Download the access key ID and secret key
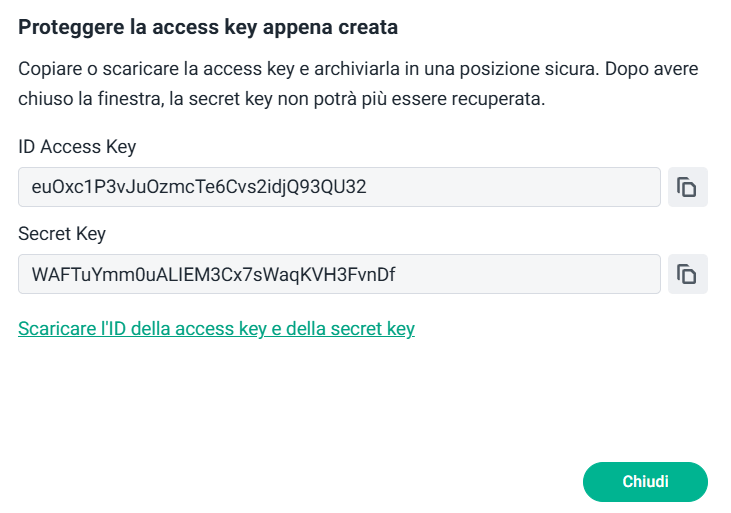The height and width of the screenshot is (513, 731). click(216, 328)
